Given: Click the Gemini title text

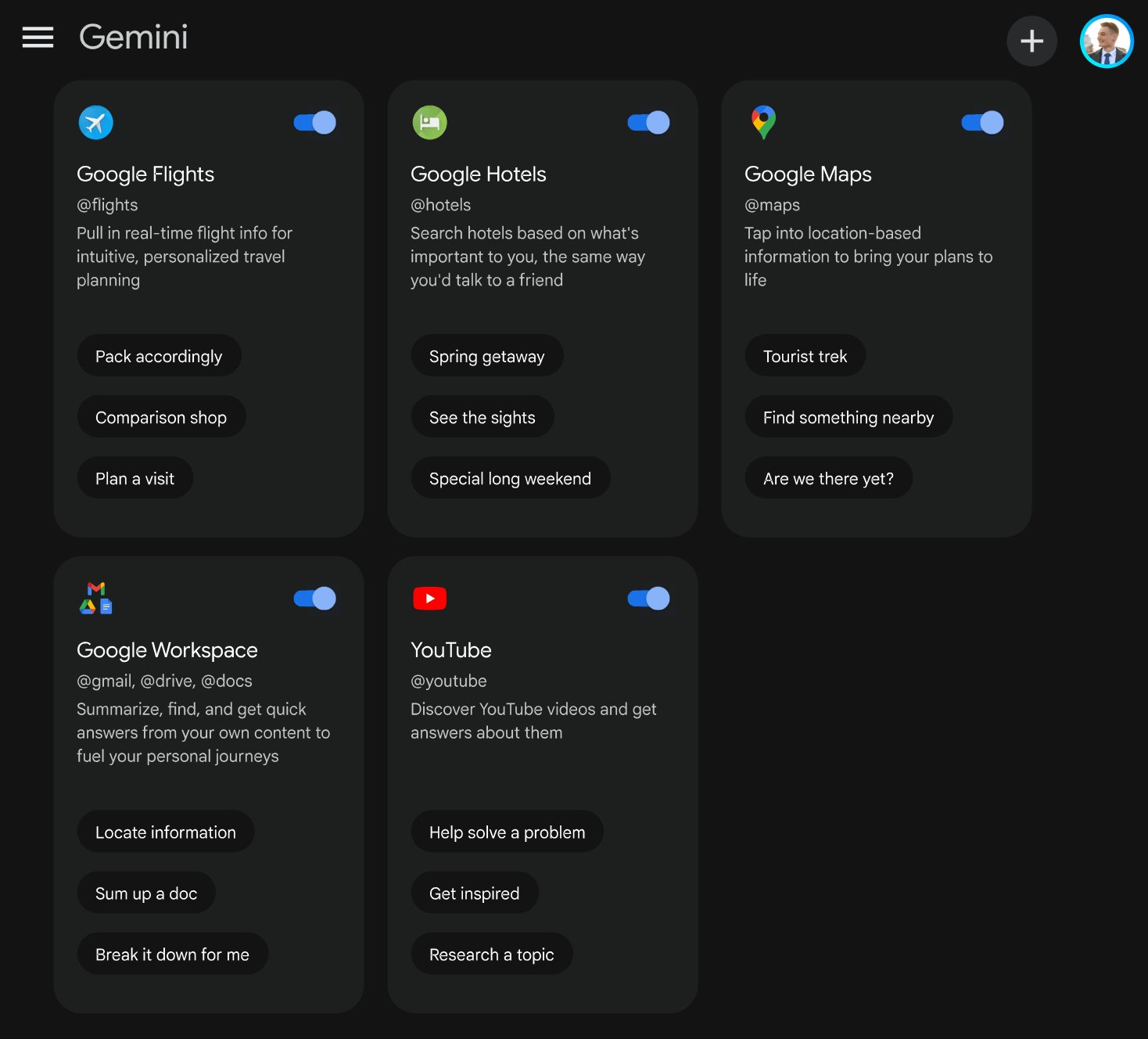Looking at the screenshot, I should [134, 38].
